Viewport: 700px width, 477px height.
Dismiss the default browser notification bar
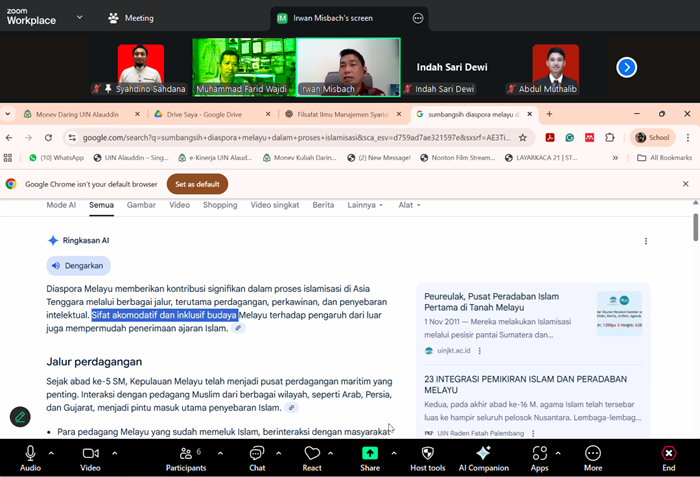click(686, 184)
